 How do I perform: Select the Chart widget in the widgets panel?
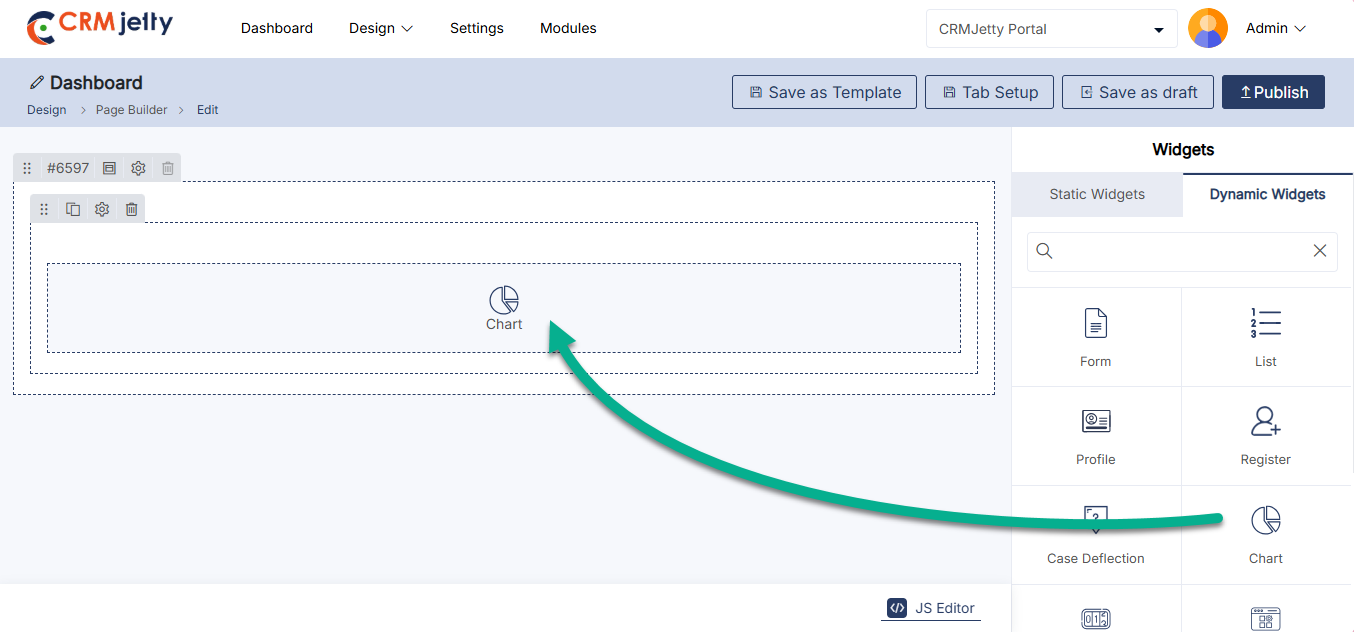[x=1265, y=521]
